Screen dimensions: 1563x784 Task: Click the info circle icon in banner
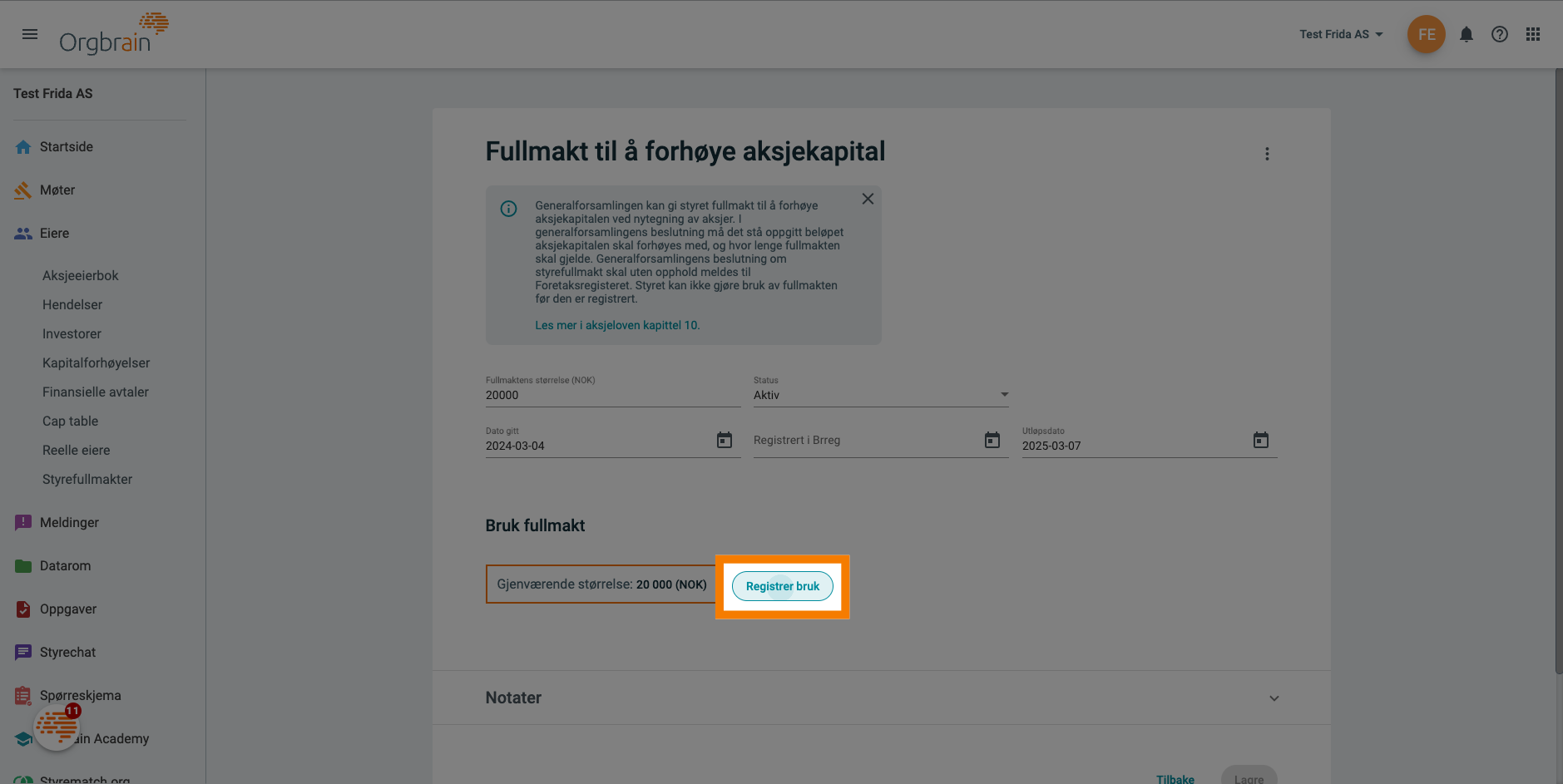[508, 209]
